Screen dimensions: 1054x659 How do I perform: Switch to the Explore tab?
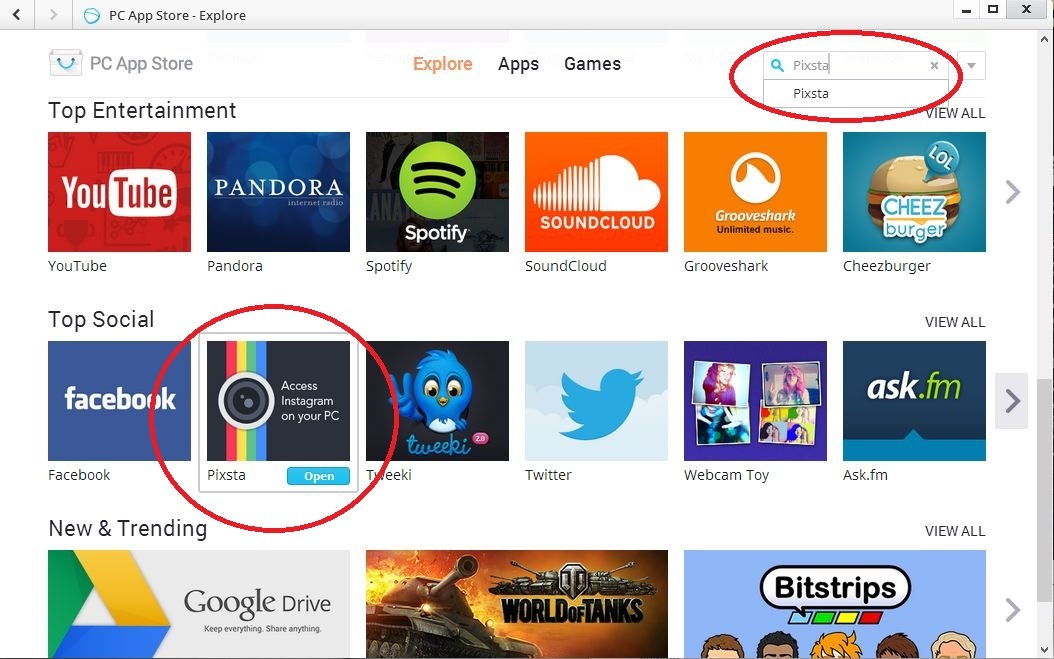tap(442, 64)
